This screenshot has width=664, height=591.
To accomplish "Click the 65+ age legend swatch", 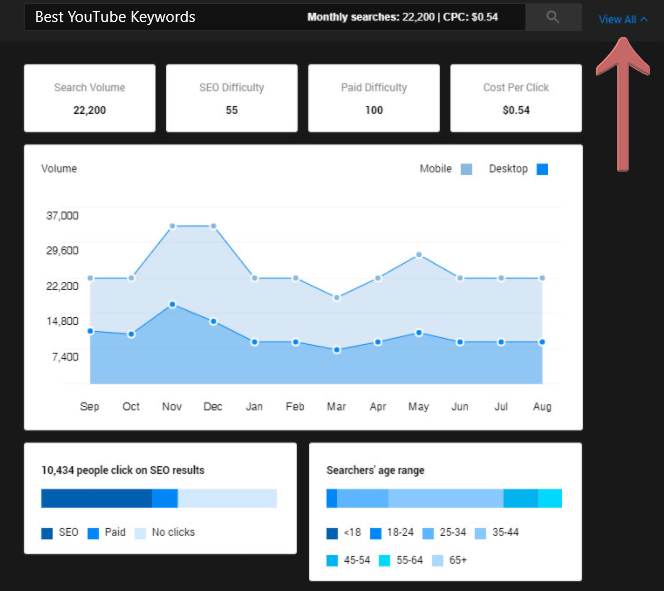I will (437, 561).
